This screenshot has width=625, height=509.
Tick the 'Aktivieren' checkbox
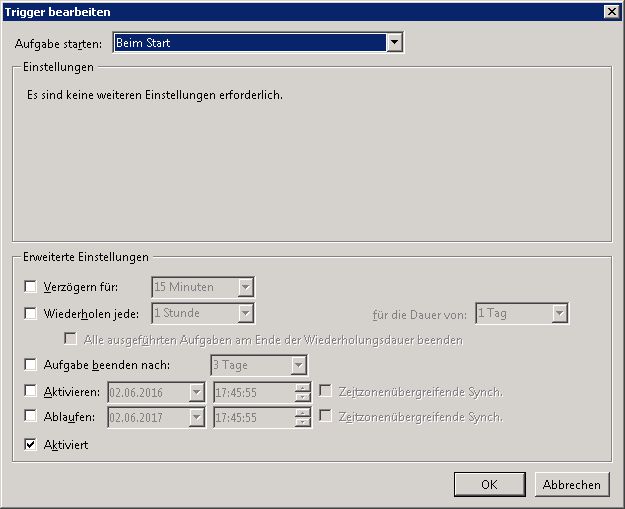click(x=30, y=391)
